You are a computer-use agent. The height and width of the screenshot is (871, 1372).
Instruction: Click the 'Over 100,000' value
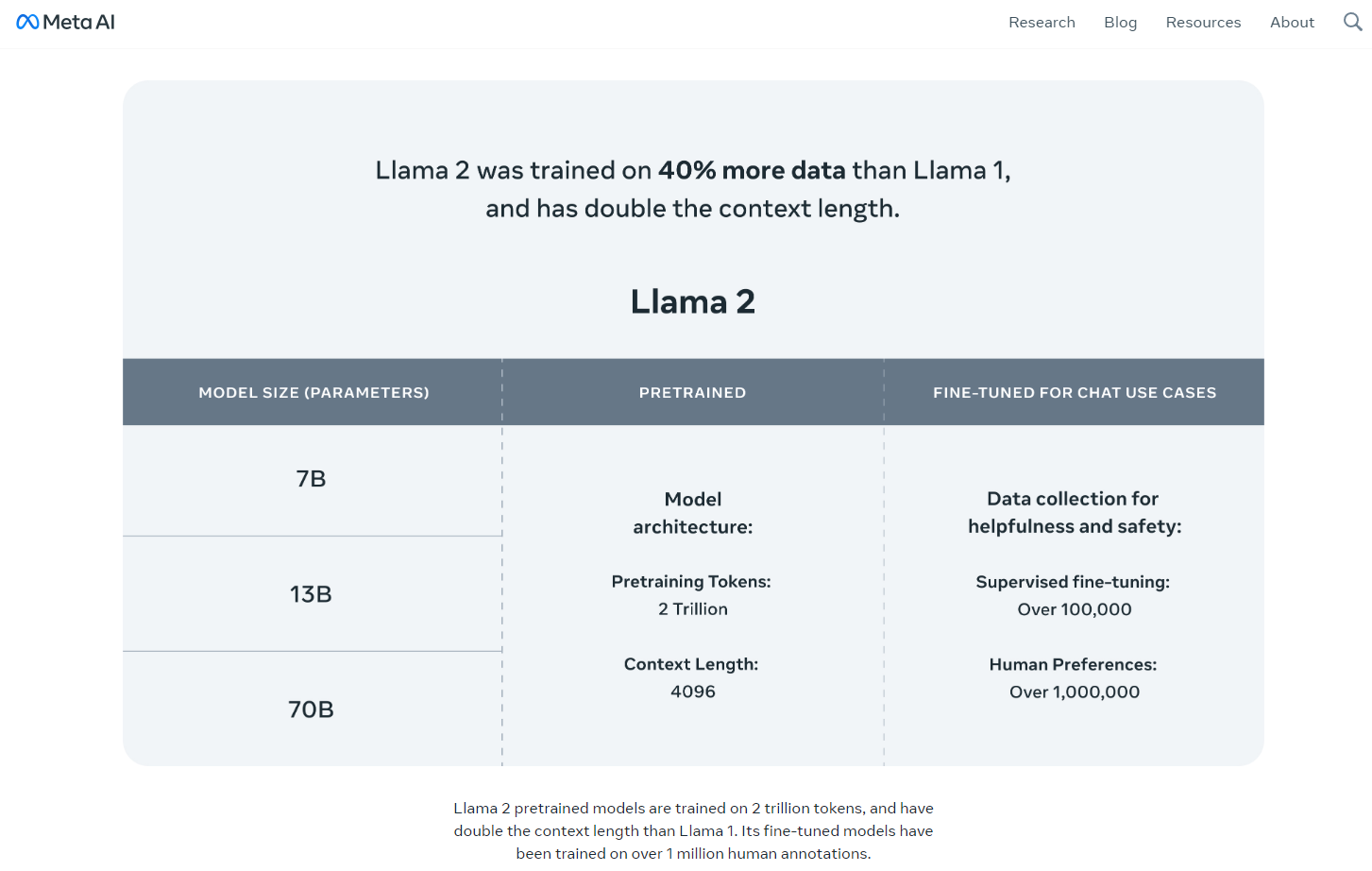point(1075,609)
